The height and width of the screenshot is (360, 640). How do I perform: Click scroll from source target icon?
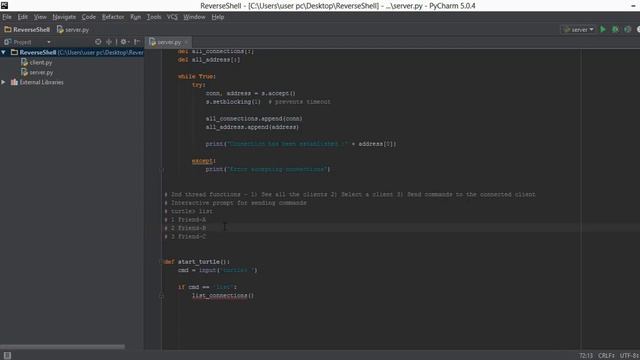point(98,42)
